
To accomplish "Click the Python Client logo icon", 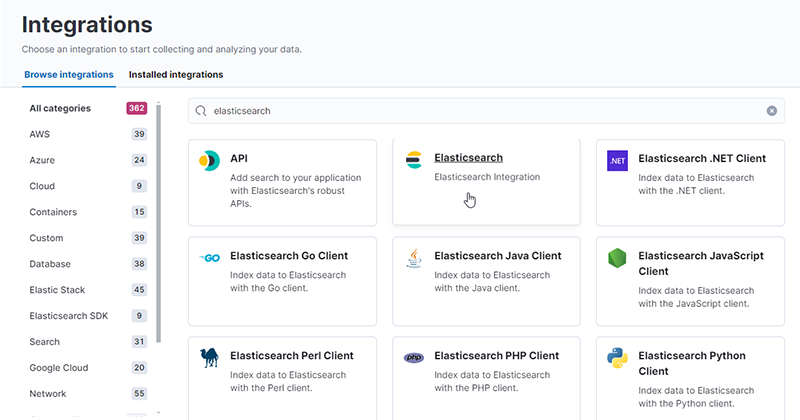I will 617,357.
